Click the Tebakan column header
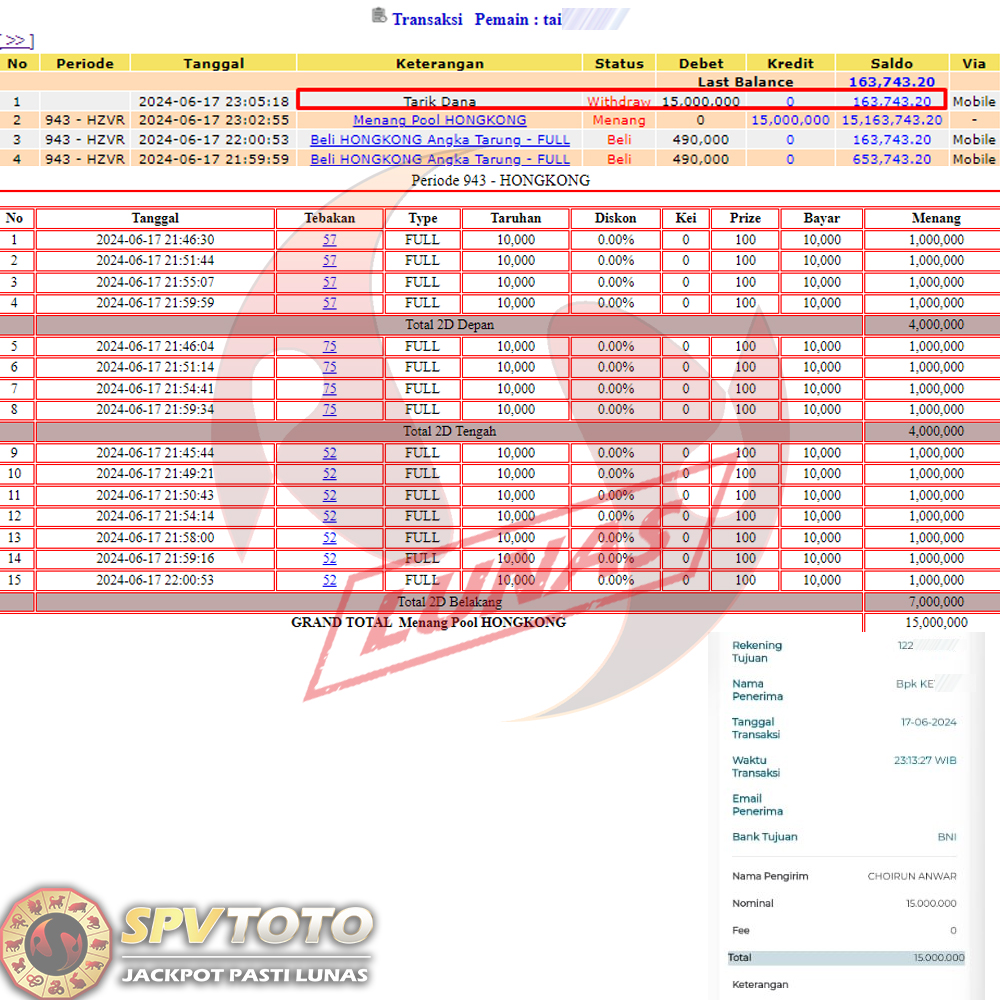 [329, 218]
